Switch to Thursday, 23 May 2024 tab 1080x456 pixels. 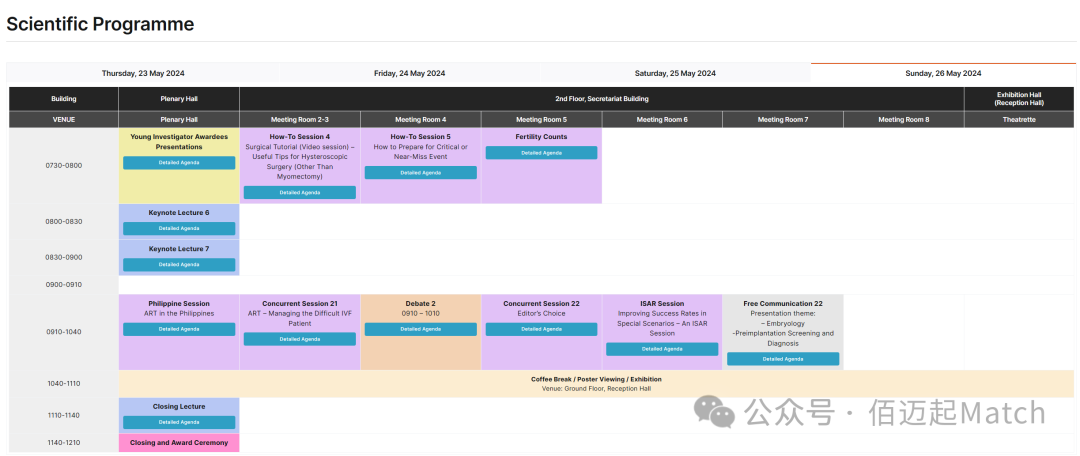[142, 73]
